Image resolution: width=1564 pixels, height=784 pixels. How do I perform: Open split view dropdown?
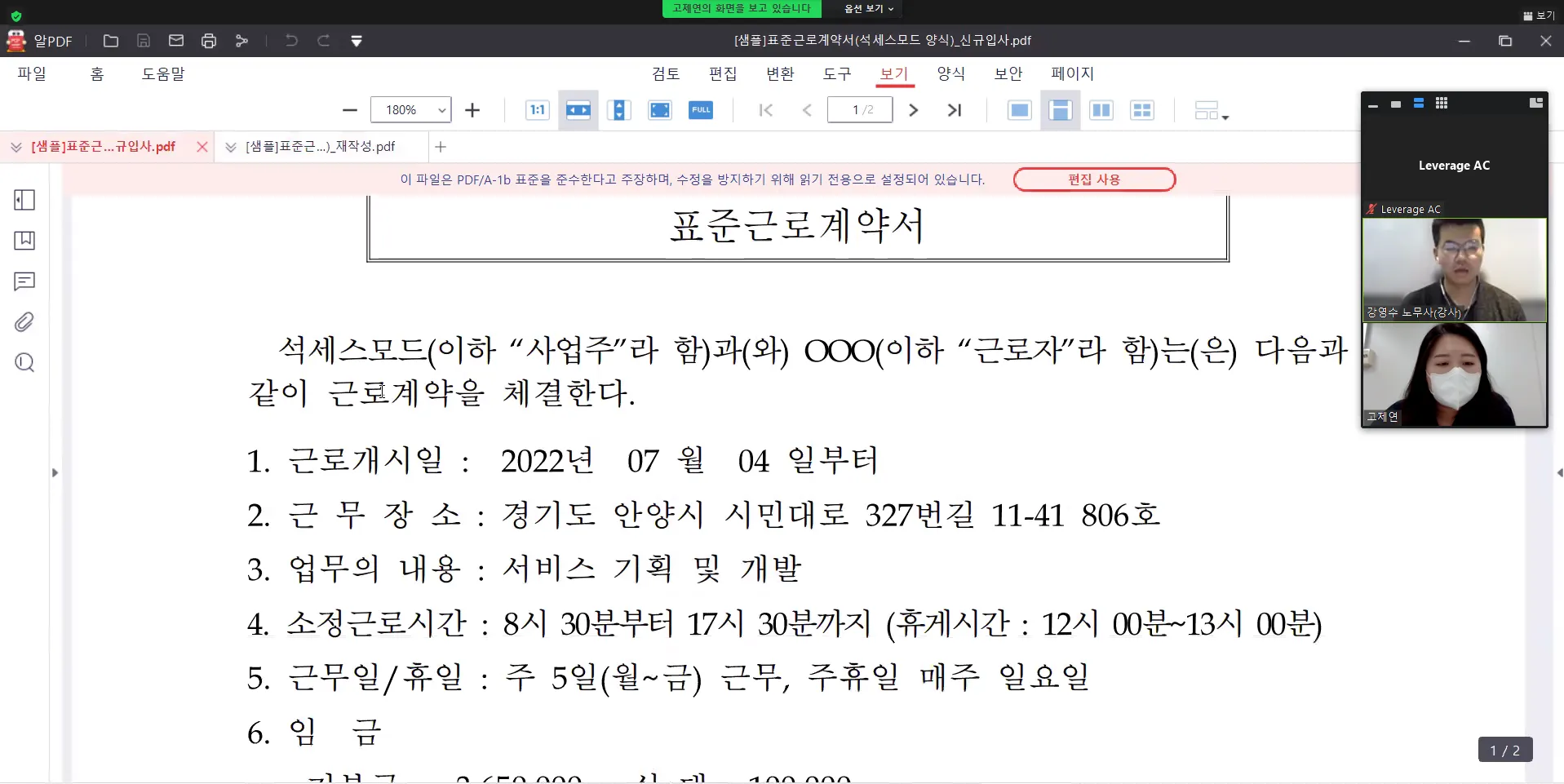(1212, 110)
